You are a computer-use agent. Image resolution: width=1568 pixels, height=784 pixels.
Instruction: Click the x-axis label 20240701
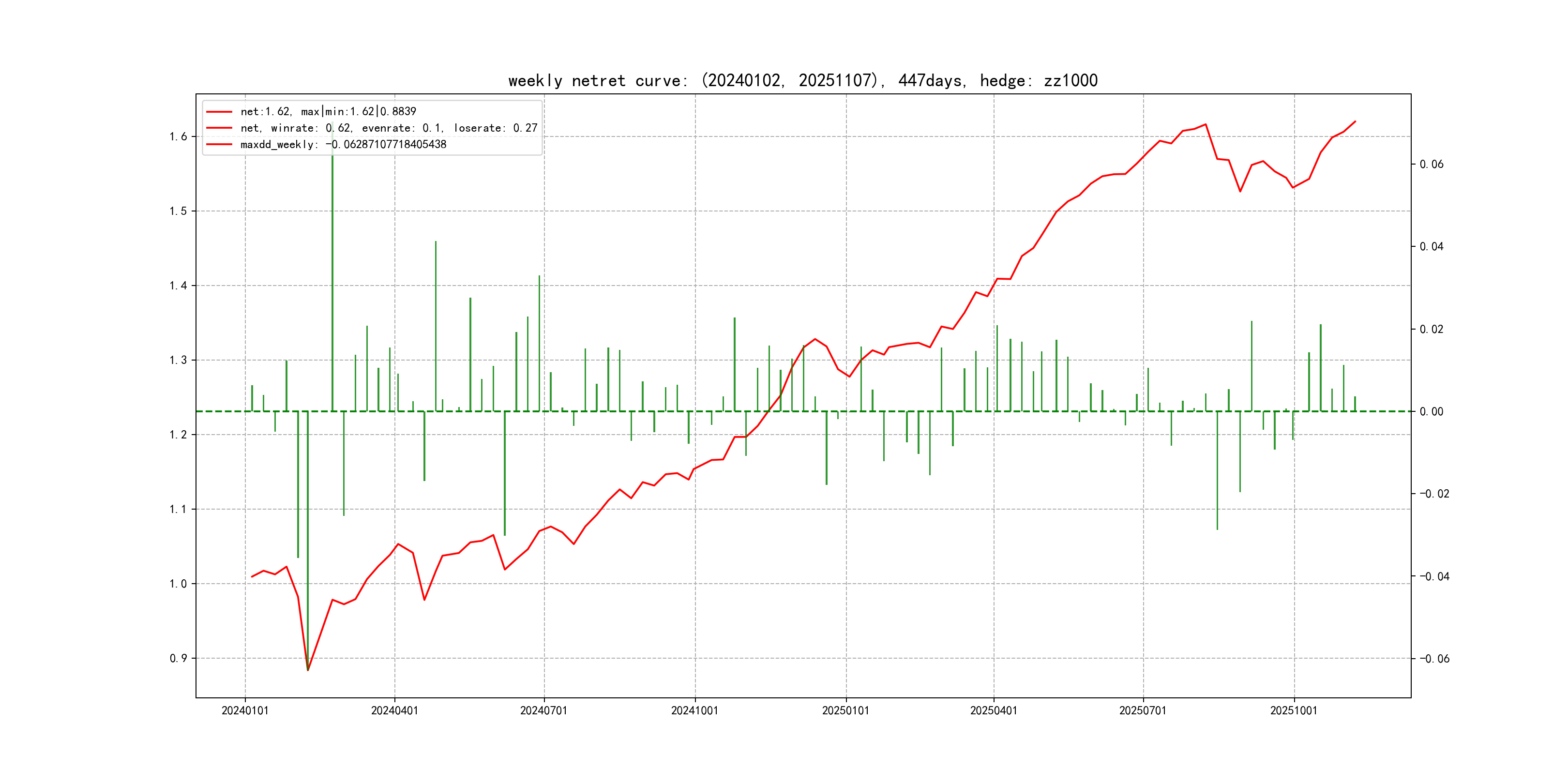tap(543, 710)
